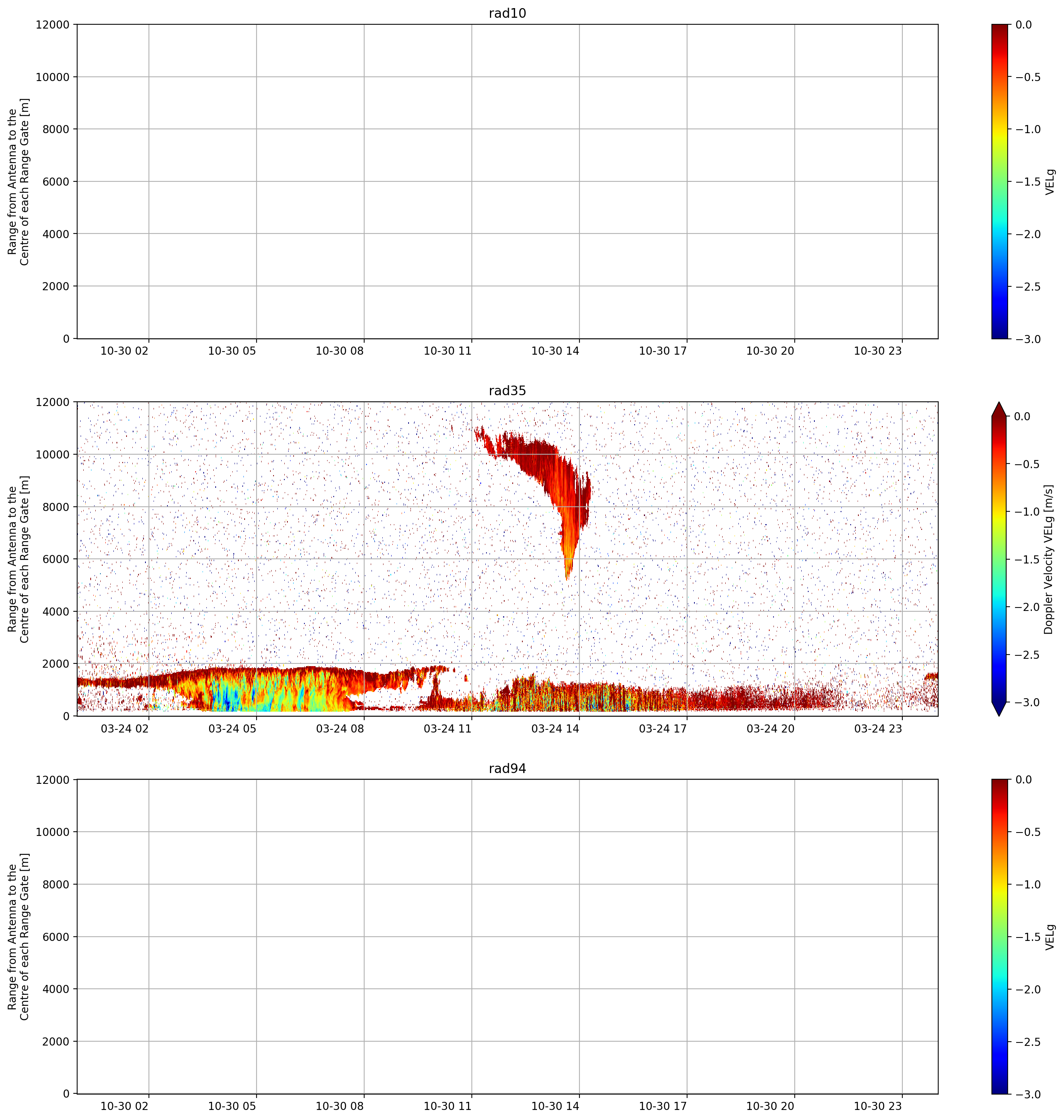The width and height of the screenshot is (1064, 1120).
Task: Click the '03-24 02' time tick label
Action: pos(125,729)
